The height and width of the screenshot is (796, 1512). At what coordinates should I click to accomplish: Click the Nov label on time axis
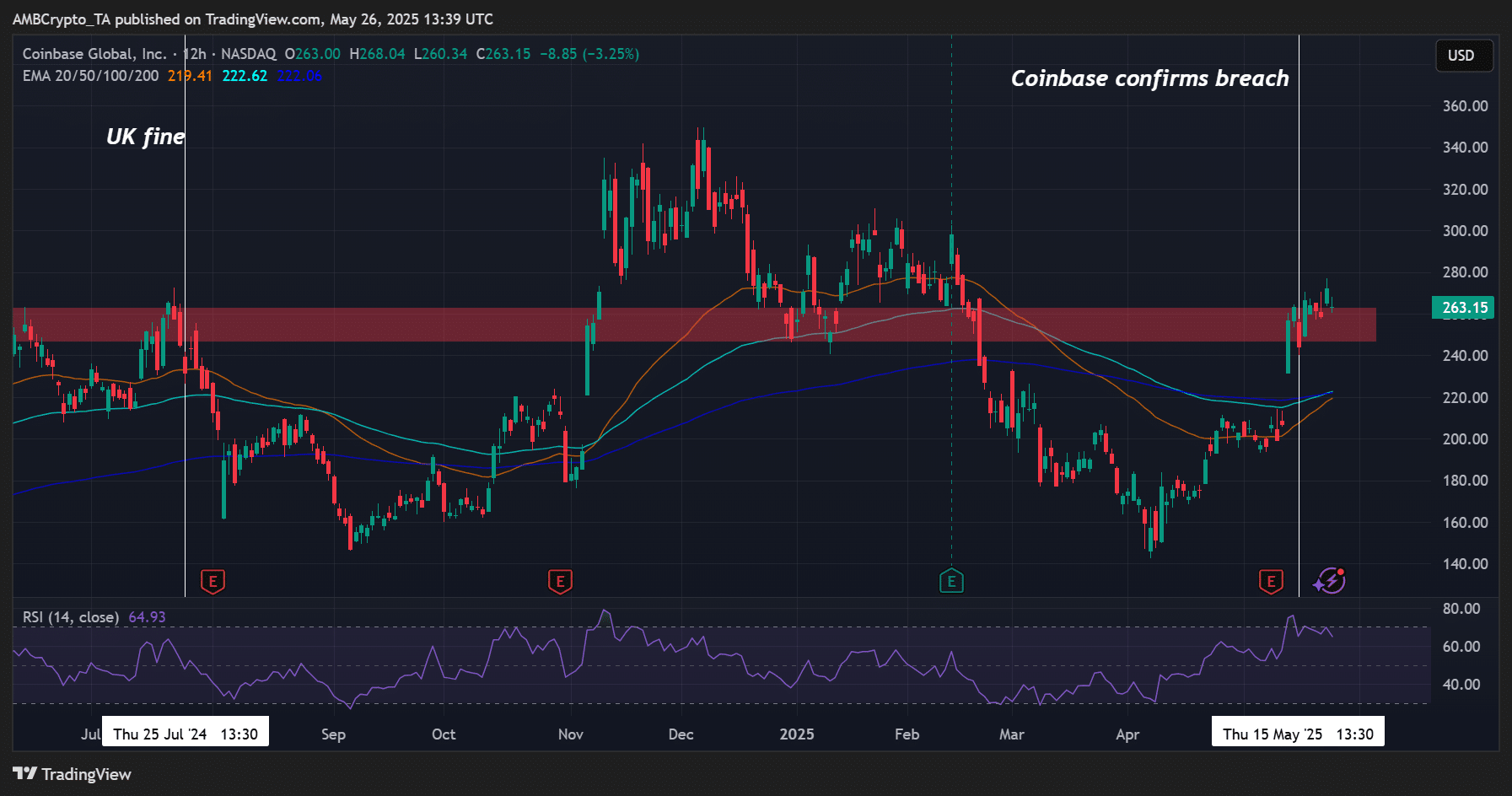(571, 734)
